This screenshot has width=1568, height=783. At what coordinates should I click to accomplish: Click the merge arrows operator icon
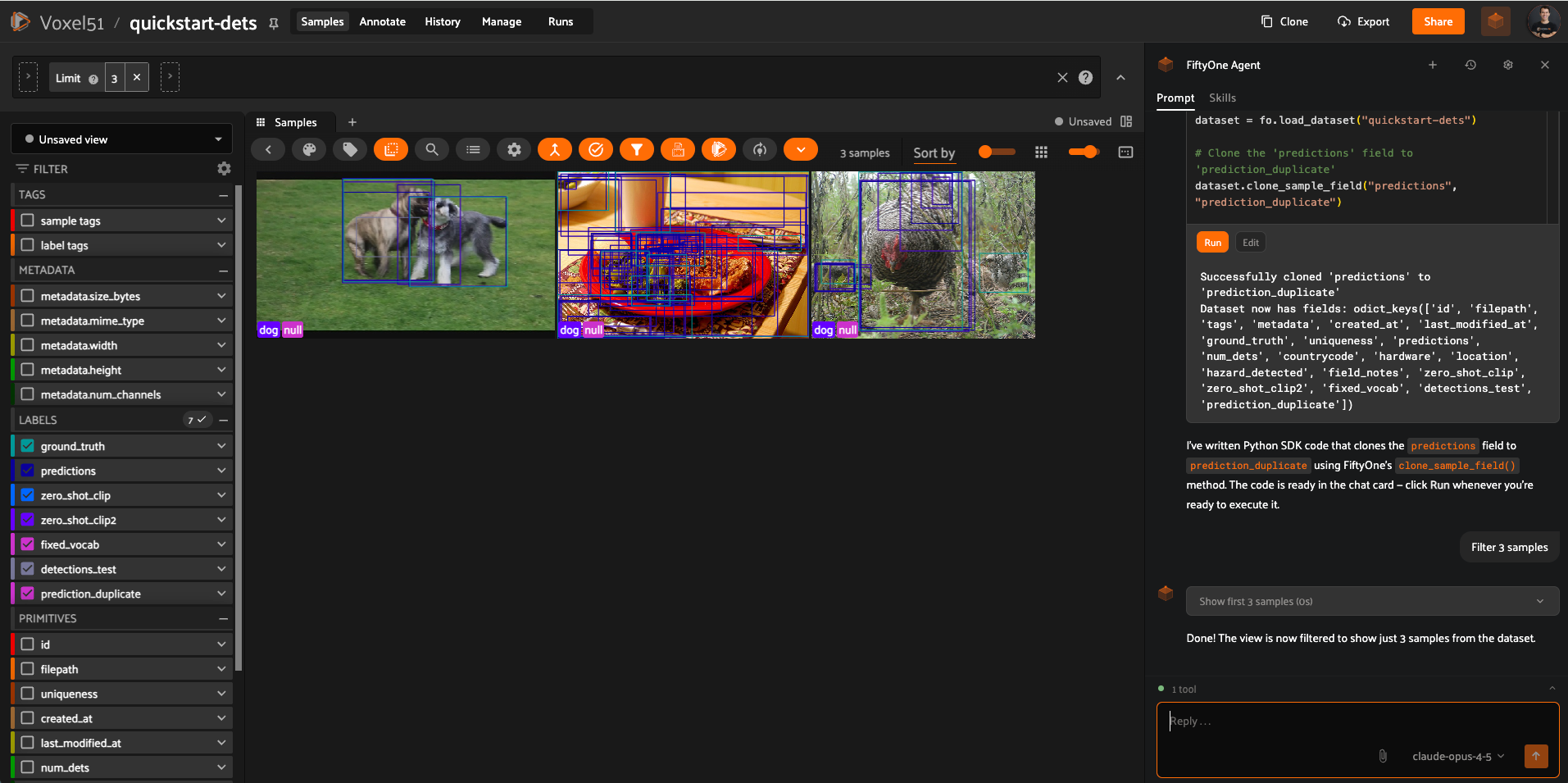pos(555,149)
